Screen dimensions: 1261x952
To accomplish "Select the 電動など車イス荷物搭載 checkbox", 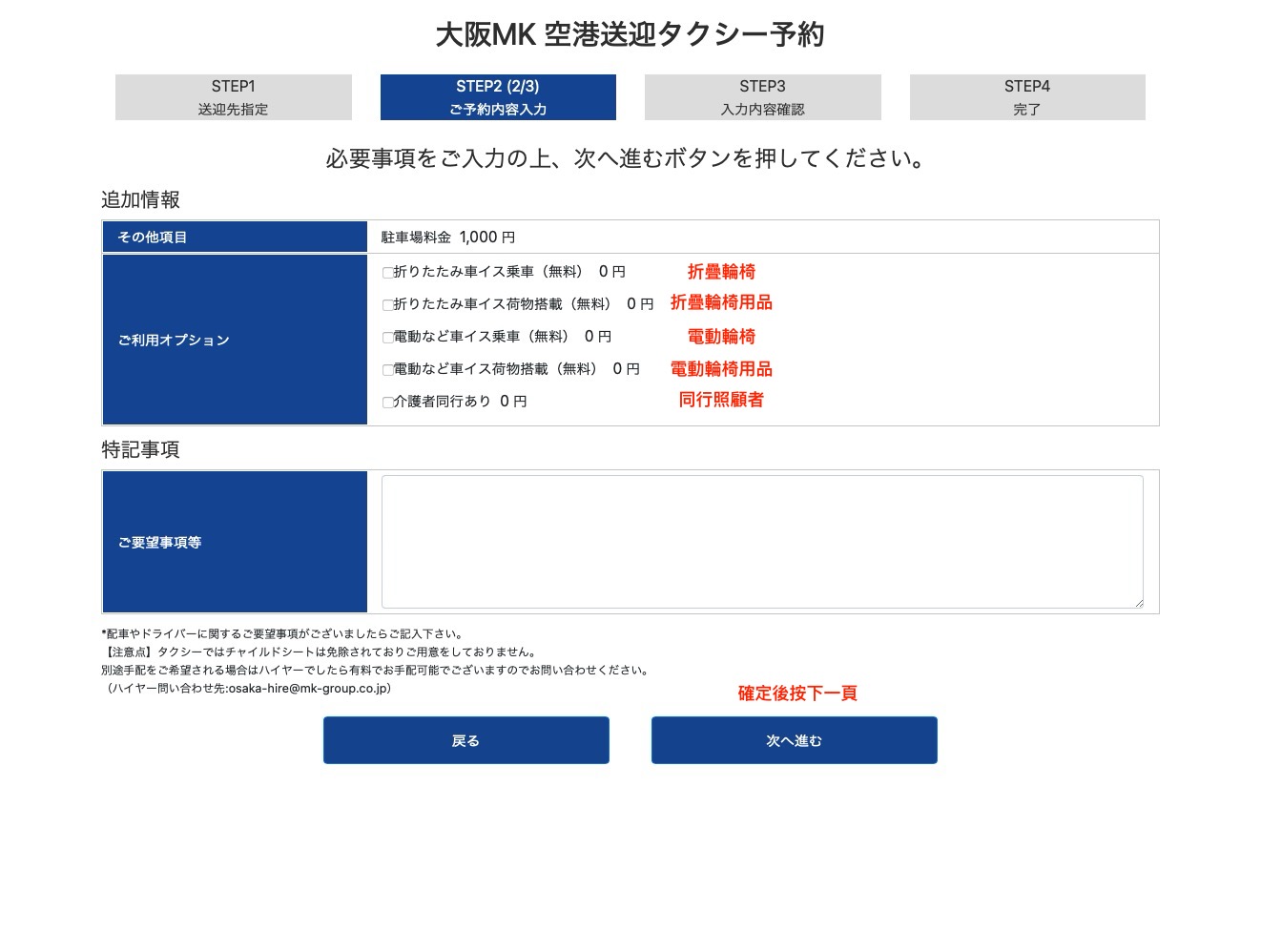I will click(387, 370).
